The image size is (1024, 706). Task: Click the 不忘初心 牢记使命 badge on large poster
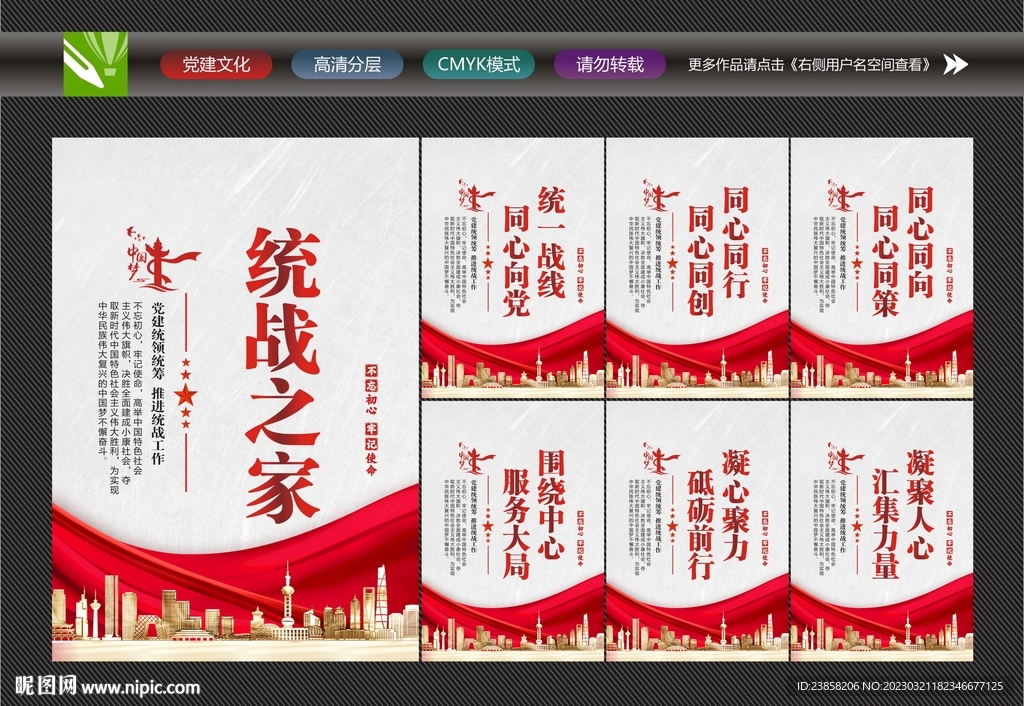click(x=372, y=420)
